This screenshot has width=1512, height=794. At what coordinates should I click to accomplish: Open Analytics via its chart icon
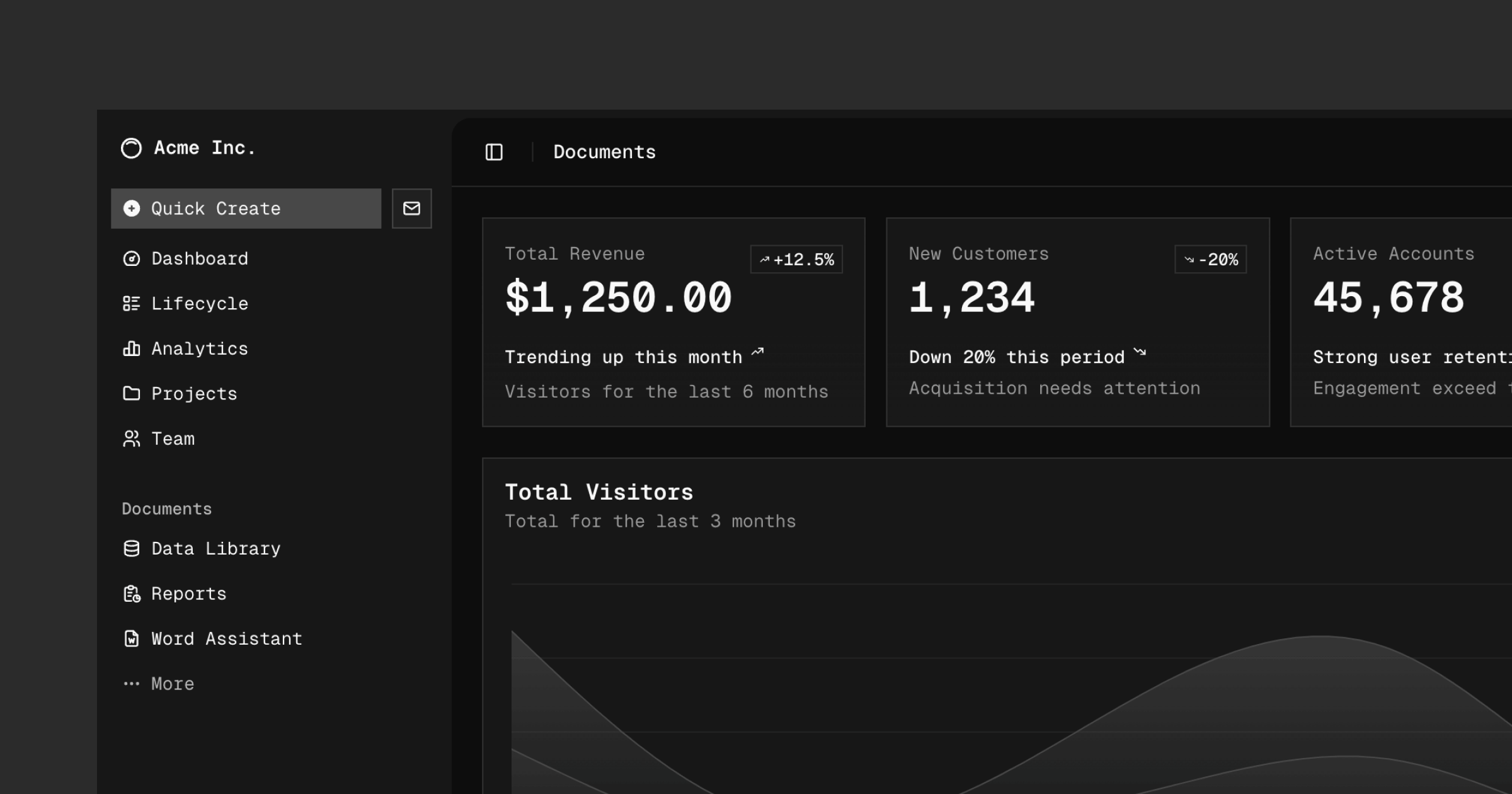click(132, 348)
